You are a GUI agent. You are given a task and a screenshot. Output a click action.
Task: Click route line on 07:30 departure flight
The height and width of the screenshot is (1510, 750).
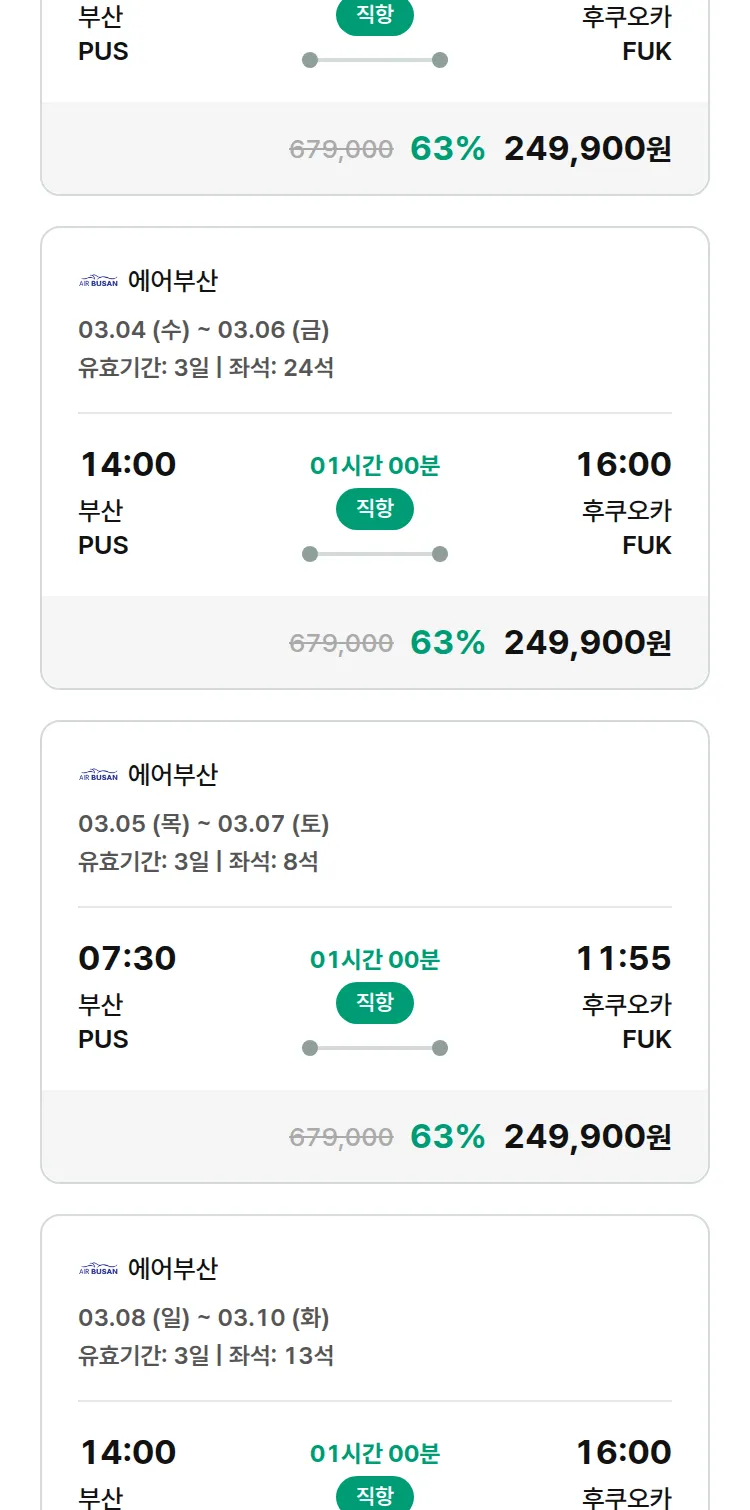[375, 1048]
